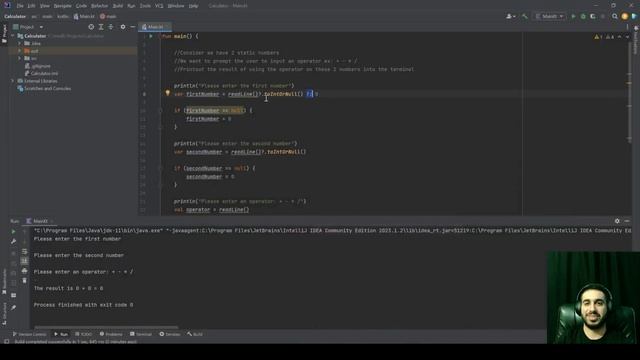
Task: Click the Calculator breadcrumb in navigation bar
Action: (x=15, y=16)
